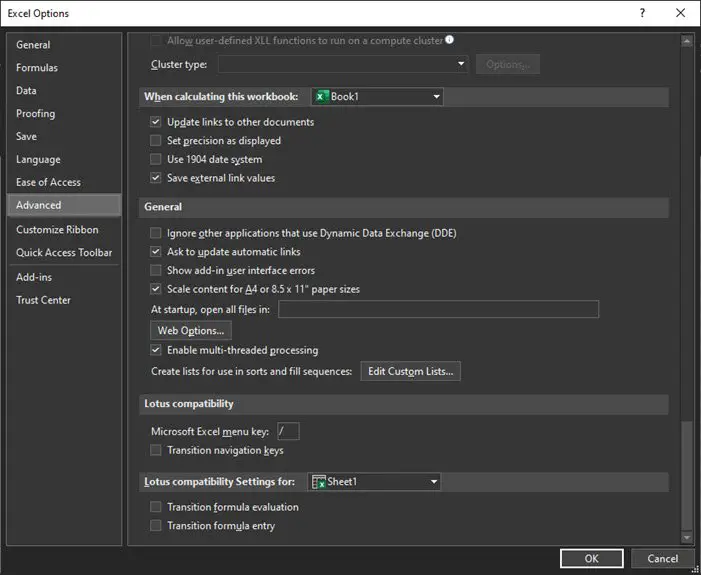Open the Data options category

pos(64,90)
